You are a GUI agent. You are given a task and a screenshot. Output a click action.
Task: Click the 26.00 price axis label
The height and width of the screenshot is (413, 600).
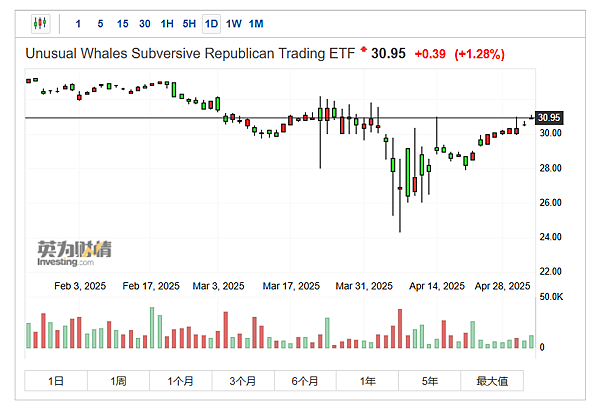pos(550,202)
